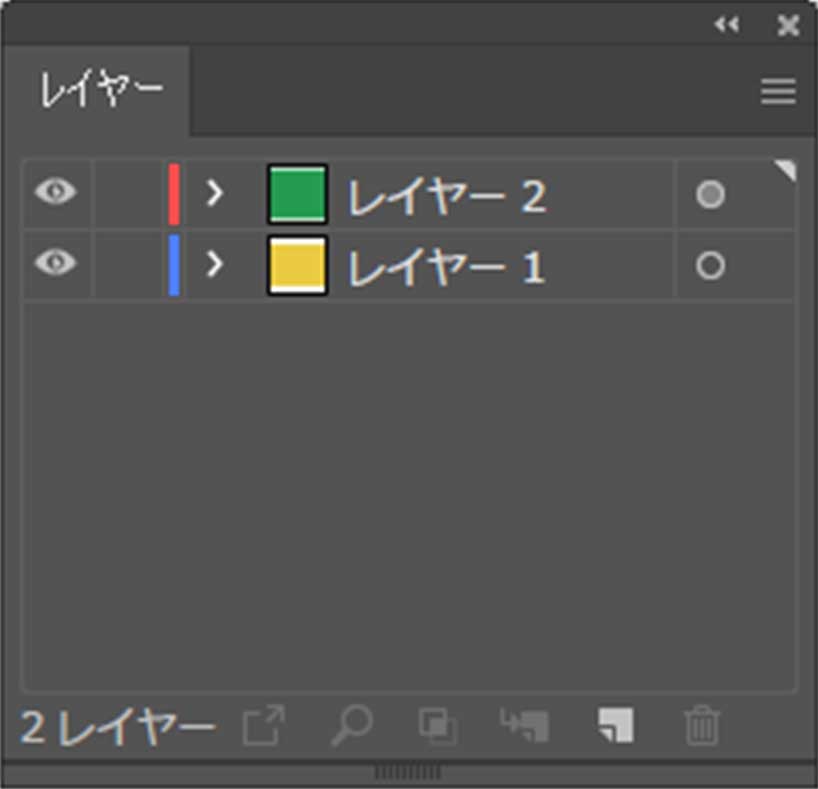Click Create New Sublayer icon
The width and height of the screenshot is (818, 789).
[525, 724]
